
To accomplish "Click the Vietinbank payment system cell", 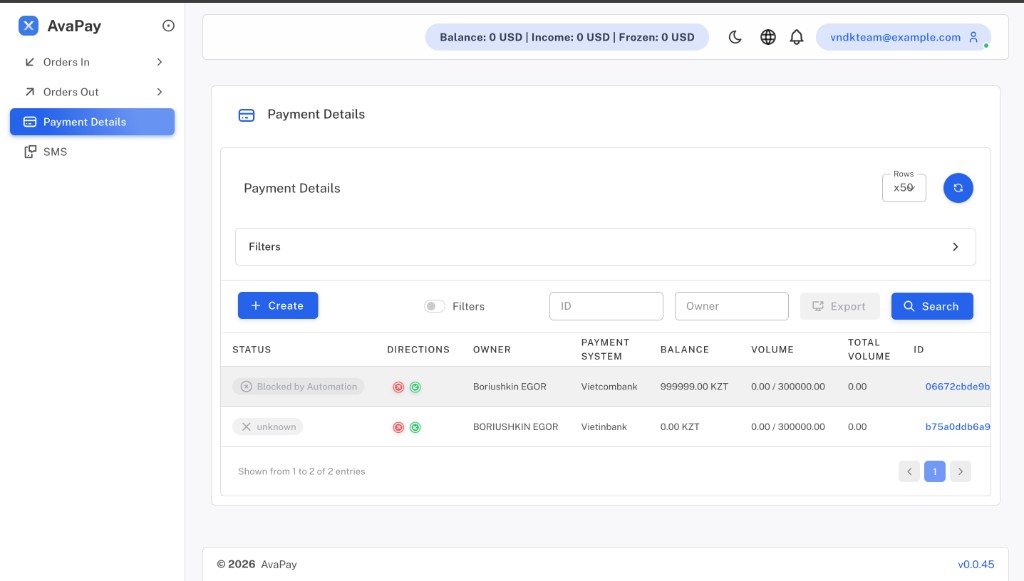I will point(604,427).
